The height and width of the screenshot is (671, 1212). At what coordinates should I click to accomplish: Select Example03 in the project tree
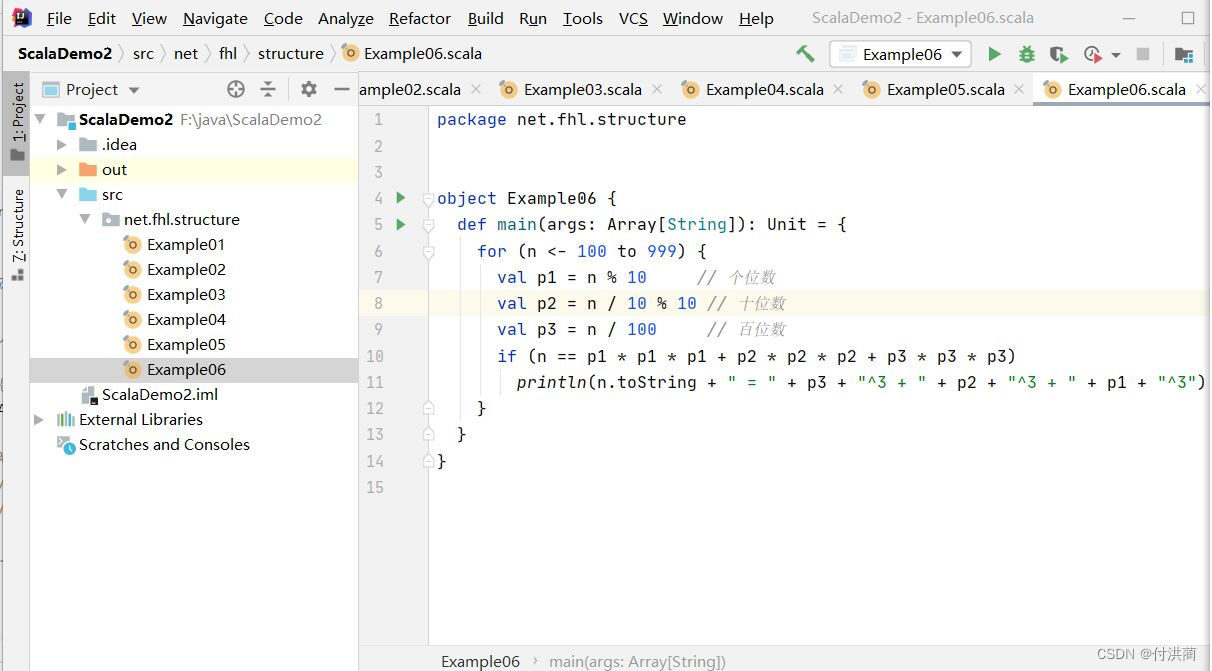186,294
